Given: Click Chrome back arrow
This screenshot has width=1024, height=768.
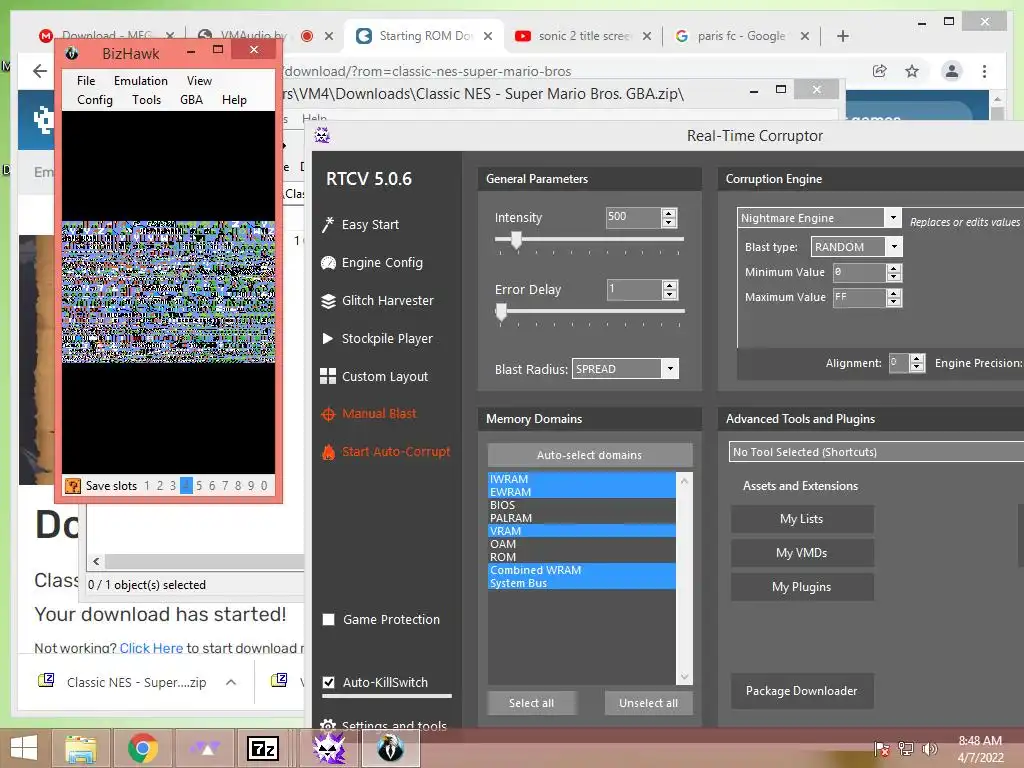Looking at the screenshot, I should click(x=40, y=71).
